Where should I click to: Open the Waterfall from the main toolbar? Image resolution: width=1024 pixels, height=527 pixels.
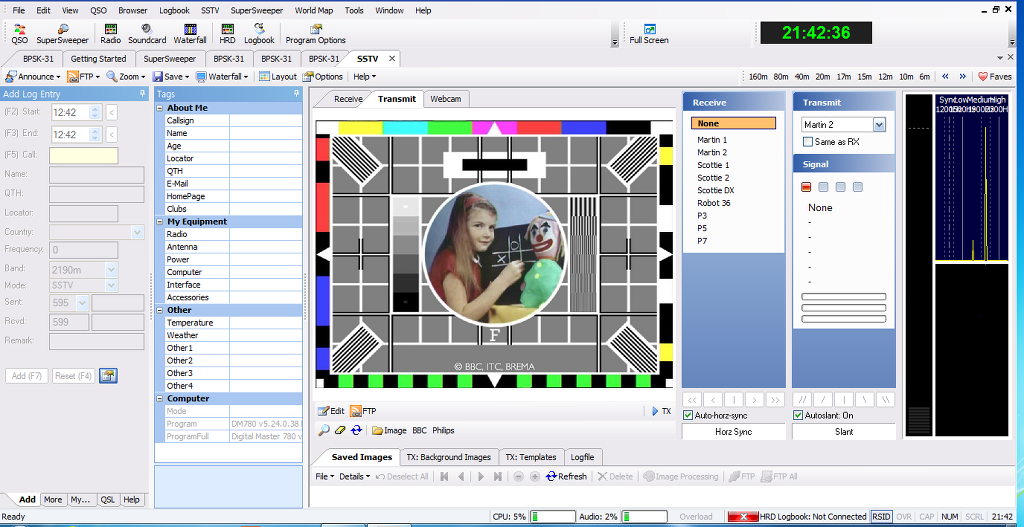(x=190, y=34)
